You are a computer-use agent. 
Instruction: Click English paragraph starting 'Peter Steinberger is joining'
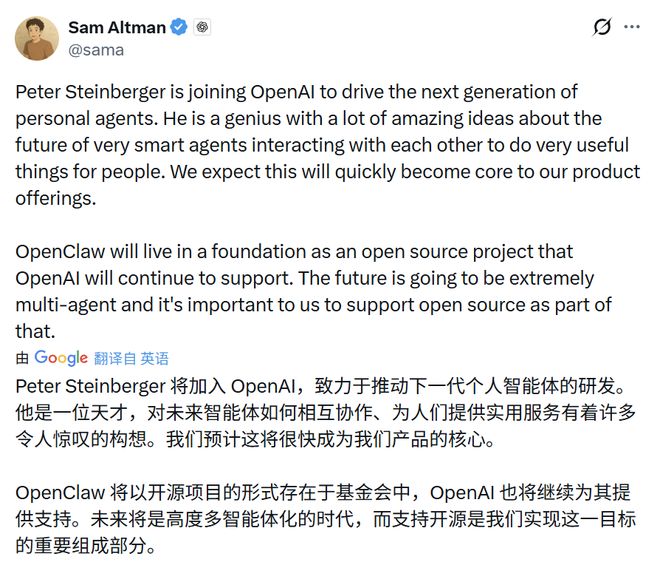[320, 145]
